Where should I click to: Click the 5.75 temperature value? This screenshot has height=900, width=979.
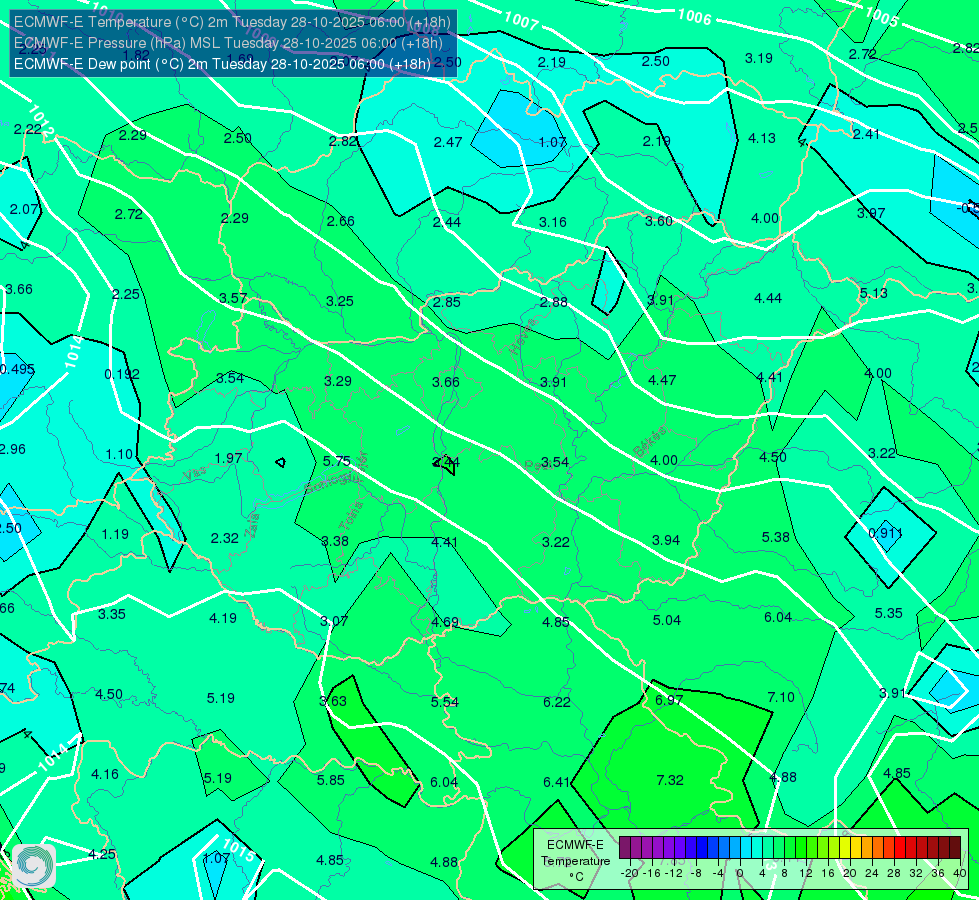pyautogui.click(x=337, y=461)
